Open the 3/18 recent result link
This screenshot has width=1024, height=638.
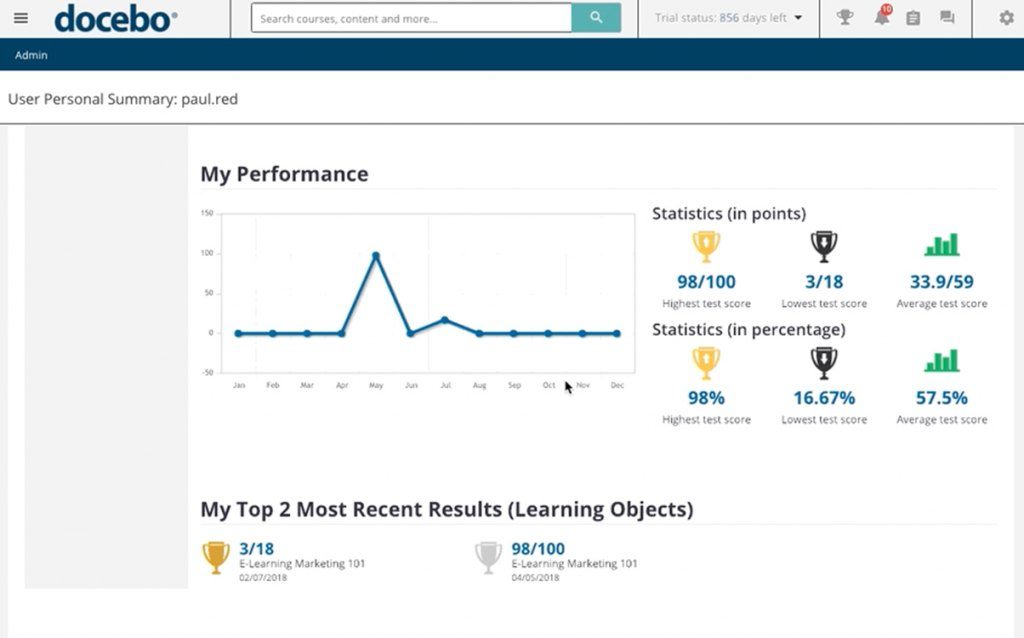pyautogui.click(x=257, y=548)
